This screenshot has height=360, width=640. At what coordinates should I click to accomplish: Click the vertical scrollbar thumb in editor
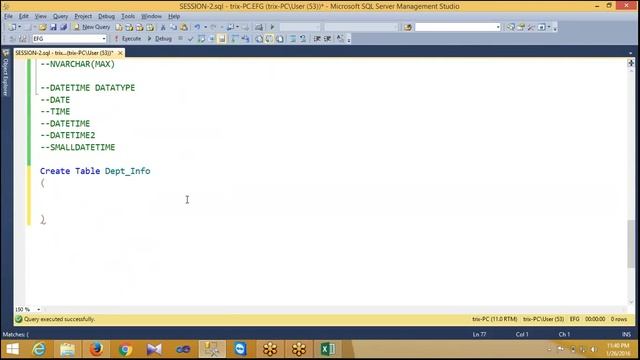click(x=631, y=244)
